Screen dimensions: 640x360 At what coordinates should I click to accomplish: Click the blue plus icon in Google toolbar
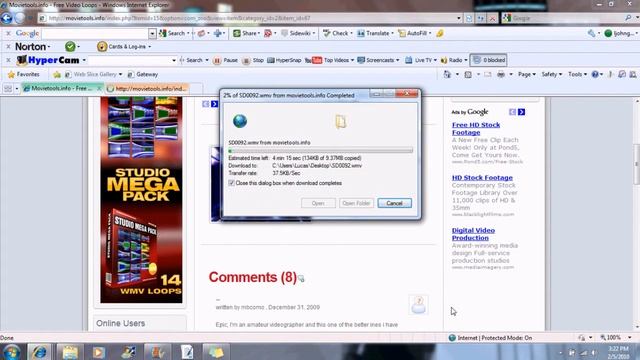pyautogui.click(x=218, y=33)
